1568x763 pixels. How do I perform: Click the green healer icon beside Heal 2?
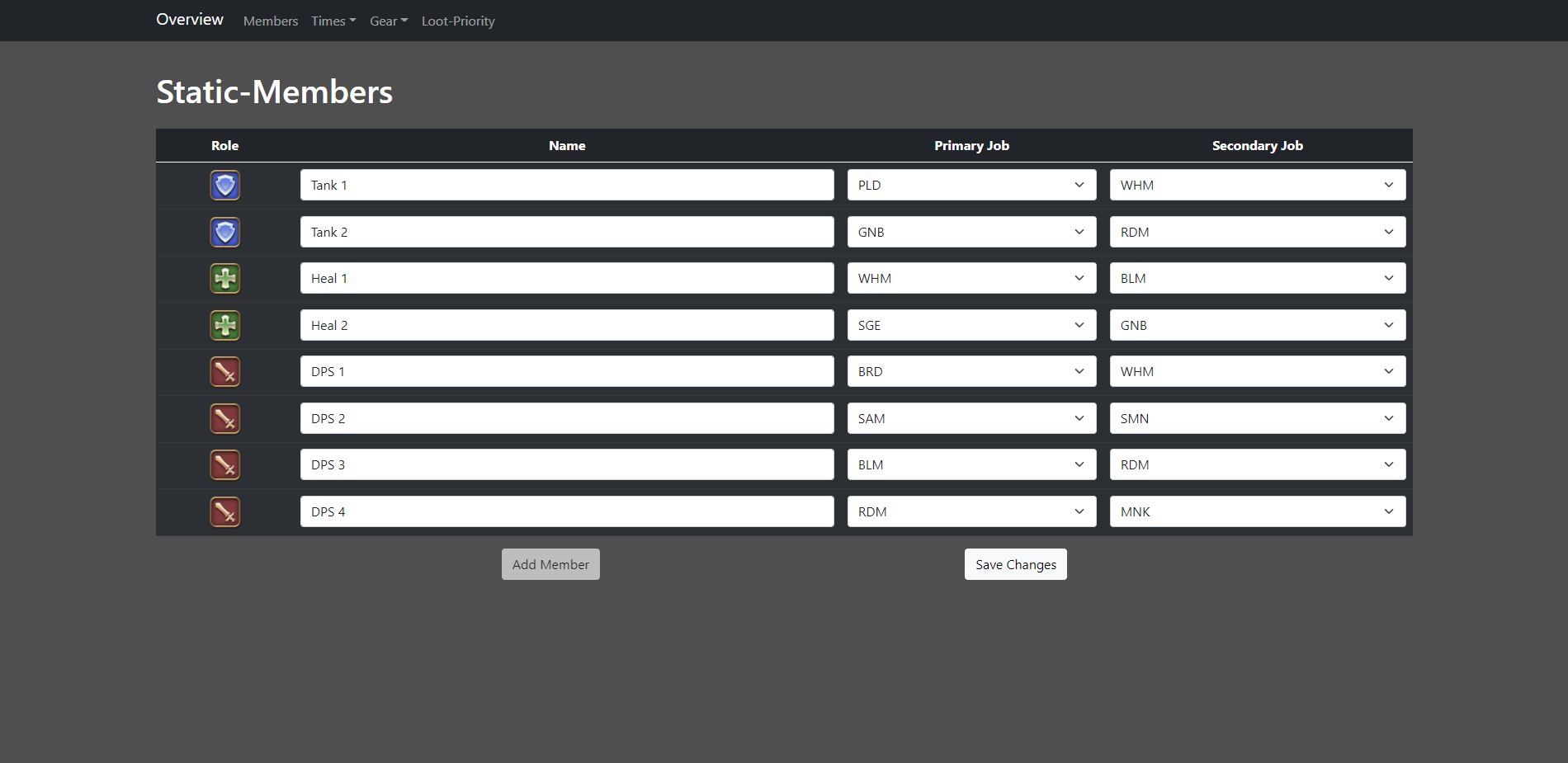tap(225, 326)
